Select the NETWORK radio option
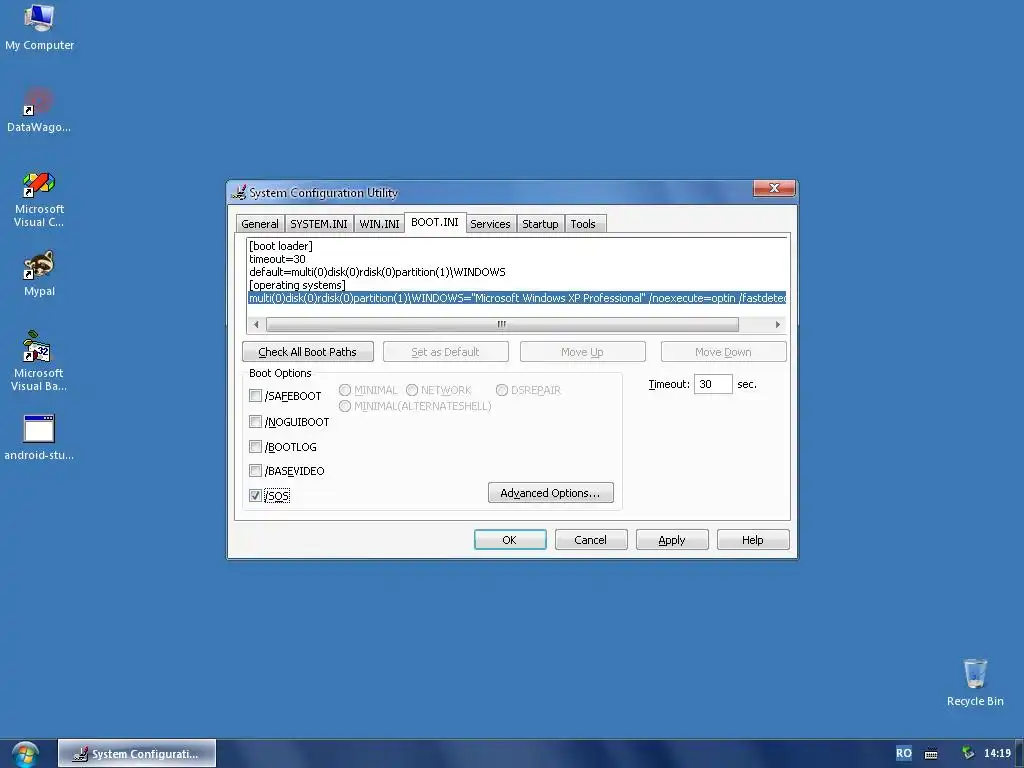 point(412,390)
